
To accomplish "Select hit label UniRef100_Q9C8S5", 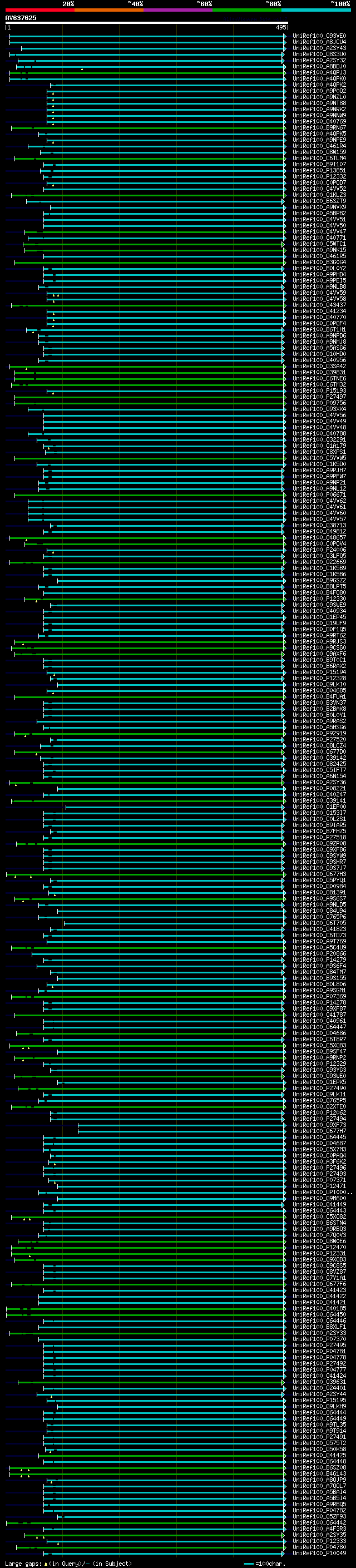I will pyautogui.click(x=319, y=1265).
